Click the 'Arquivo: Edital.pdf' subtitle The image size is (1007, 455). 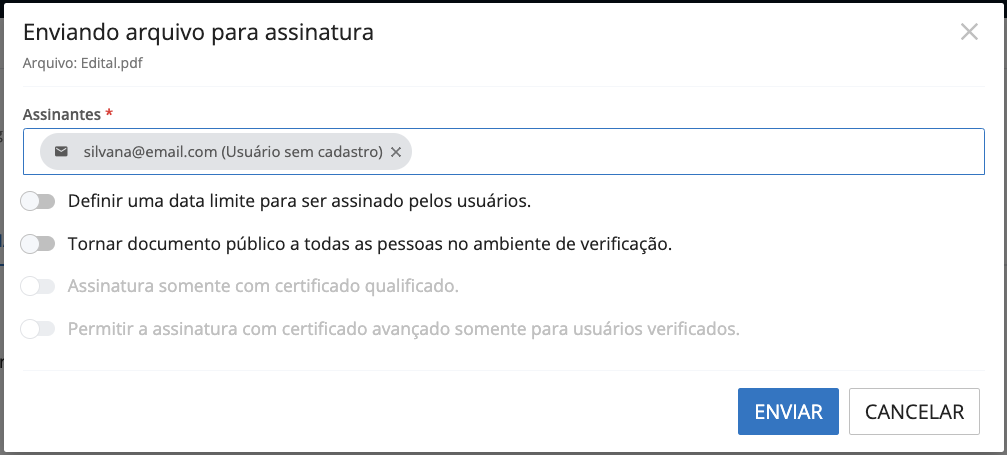click(83, 62)
